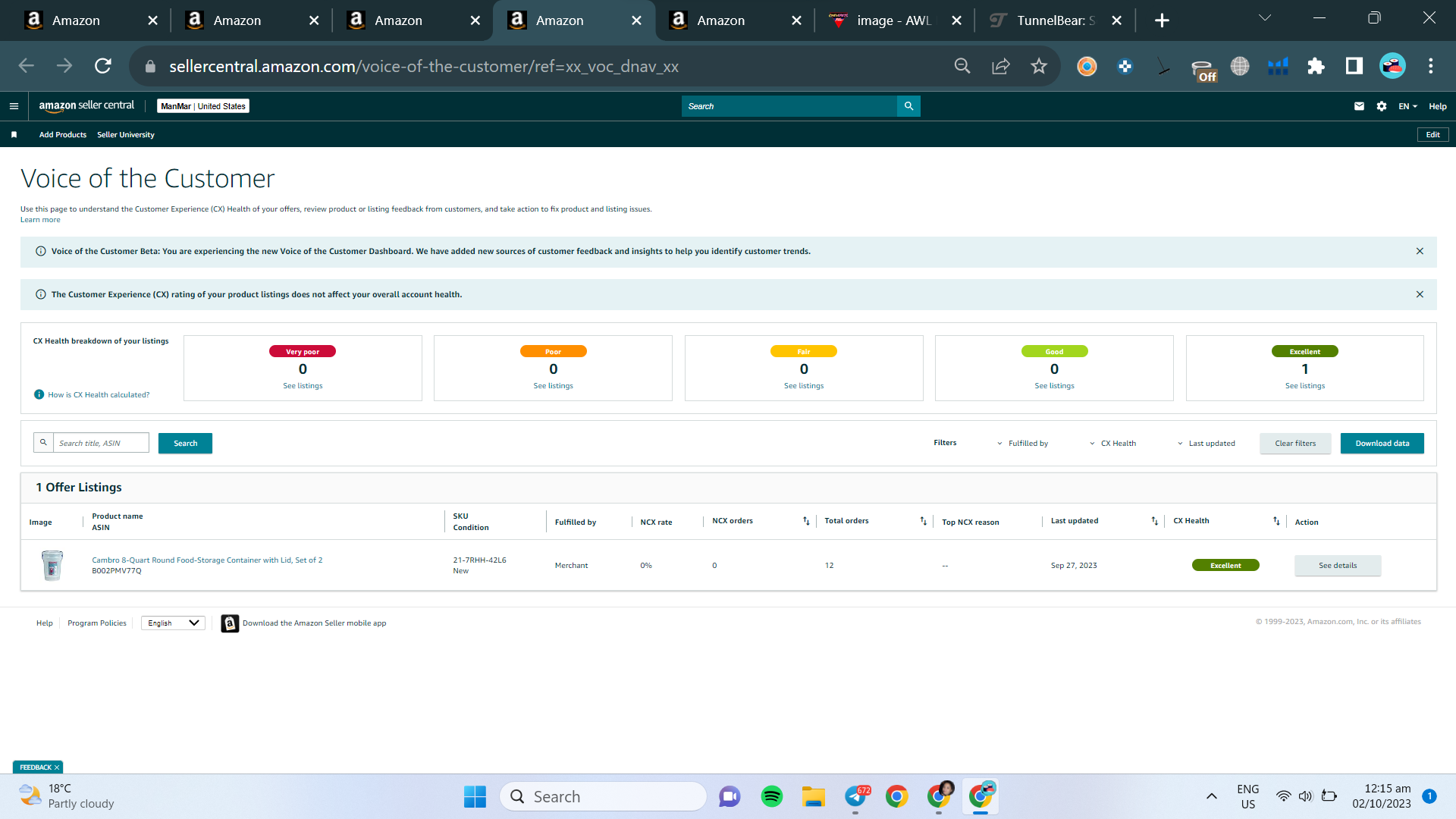
Task: Open File Explorer from the taskbar
Action: point(813,796)
